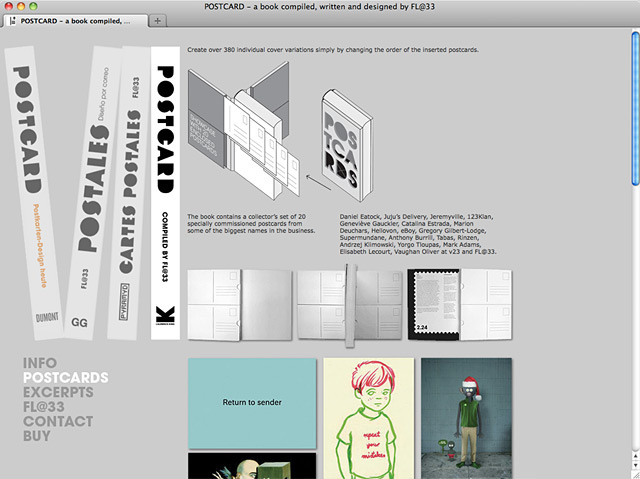This screenshot has width=640, height=479.
Task: Click the Dumont POSTCARD German edition spine
Action: 33,193
